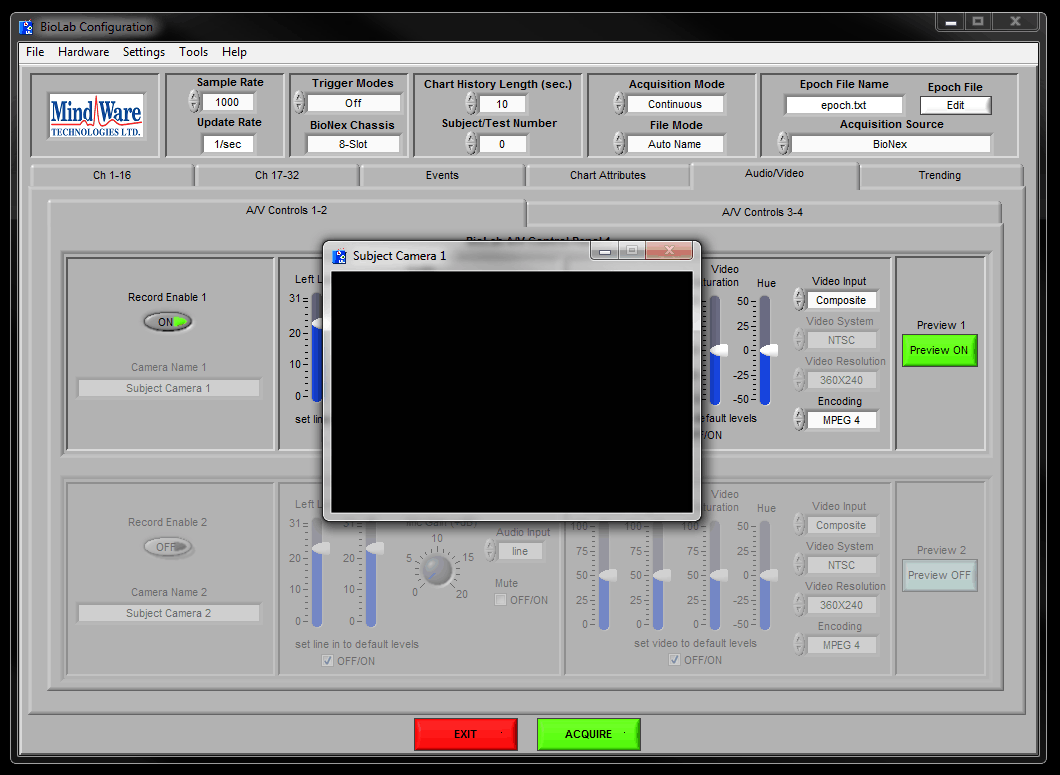
Task: Click the Camera Name 2 field
Action: click(168, 613)
